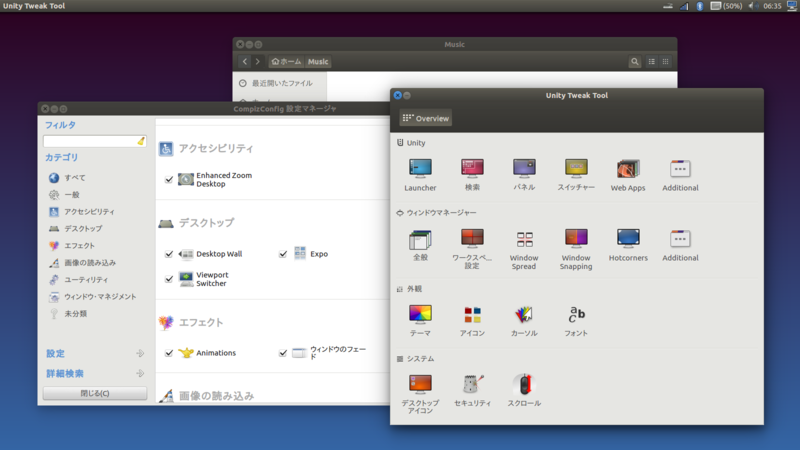Select エフェクト category in sidebar

72,245
